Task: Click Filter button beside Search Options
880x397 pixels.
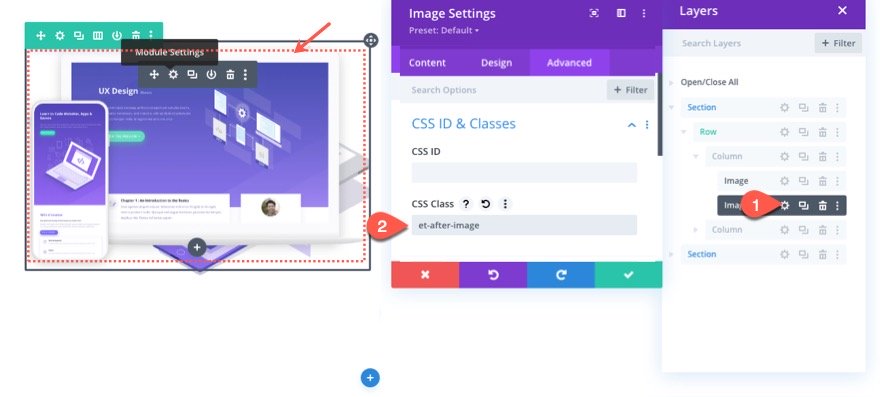Action: tap(630, 90)
